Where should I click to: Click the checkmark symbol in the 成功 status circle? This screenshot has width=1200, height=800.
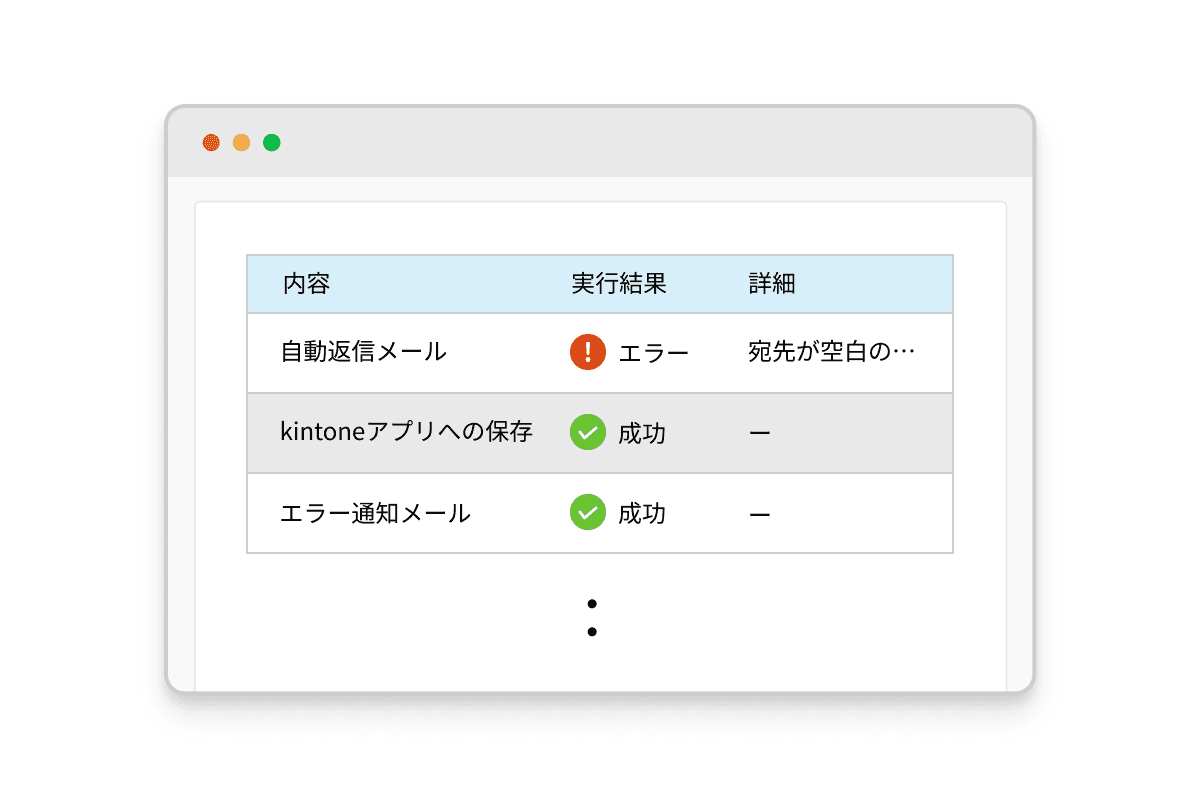click(588, 432)
